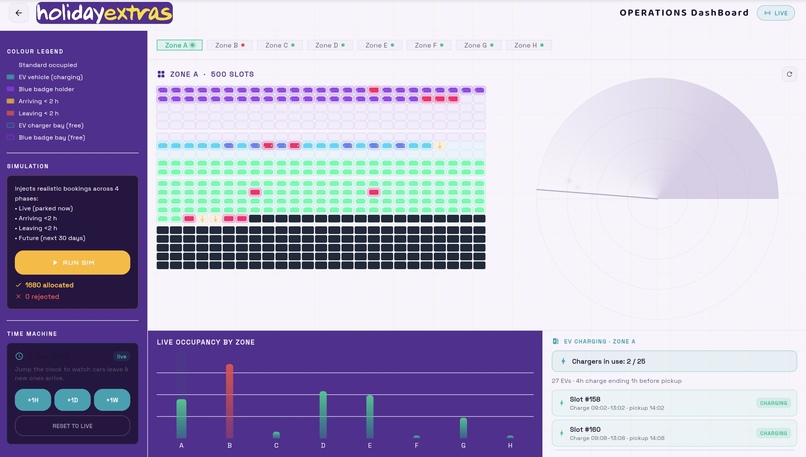Click the refresh icon beside the radar
The width and height of the screenshot is (806, 457).
789,74
